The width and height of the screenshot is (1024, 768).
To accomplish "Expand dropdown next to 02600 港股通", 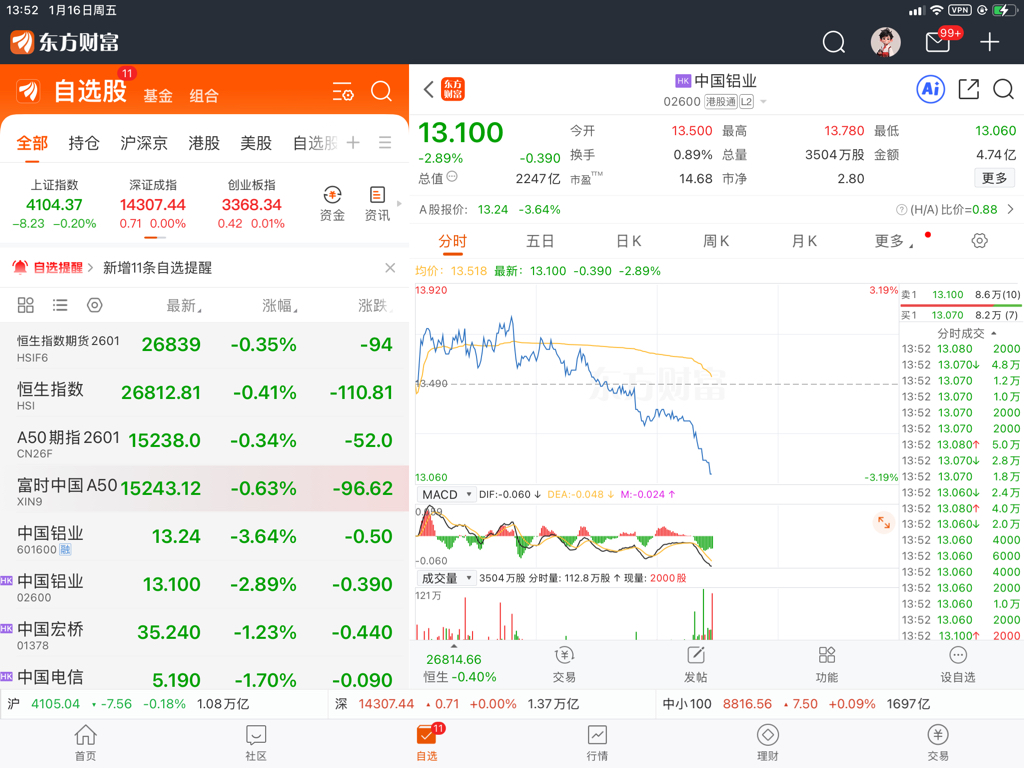I will 763,102.
